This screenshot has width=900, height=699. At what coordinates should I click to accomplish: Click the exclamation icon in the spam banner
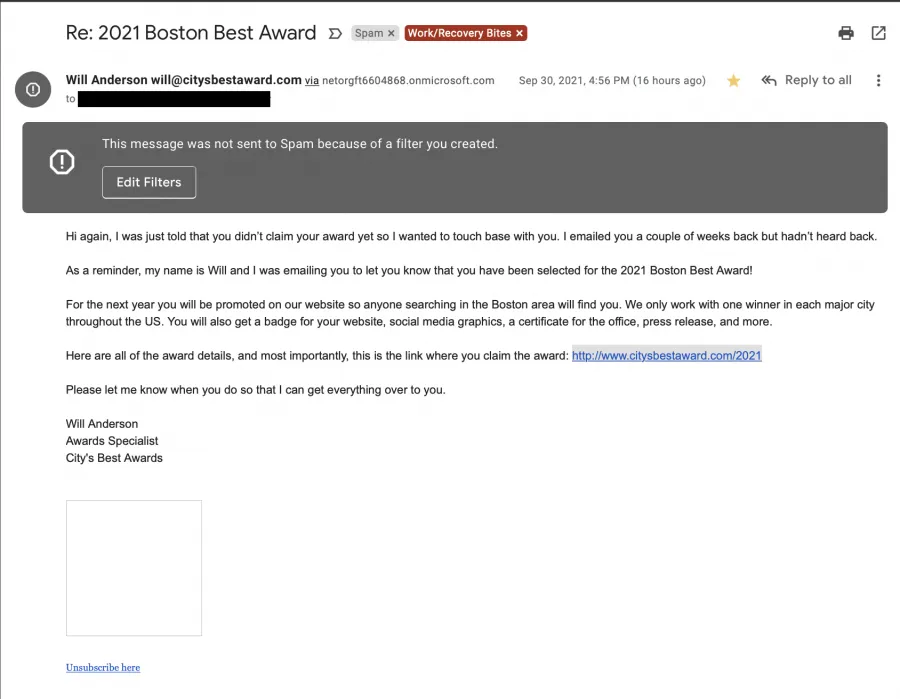pos(62,162)
